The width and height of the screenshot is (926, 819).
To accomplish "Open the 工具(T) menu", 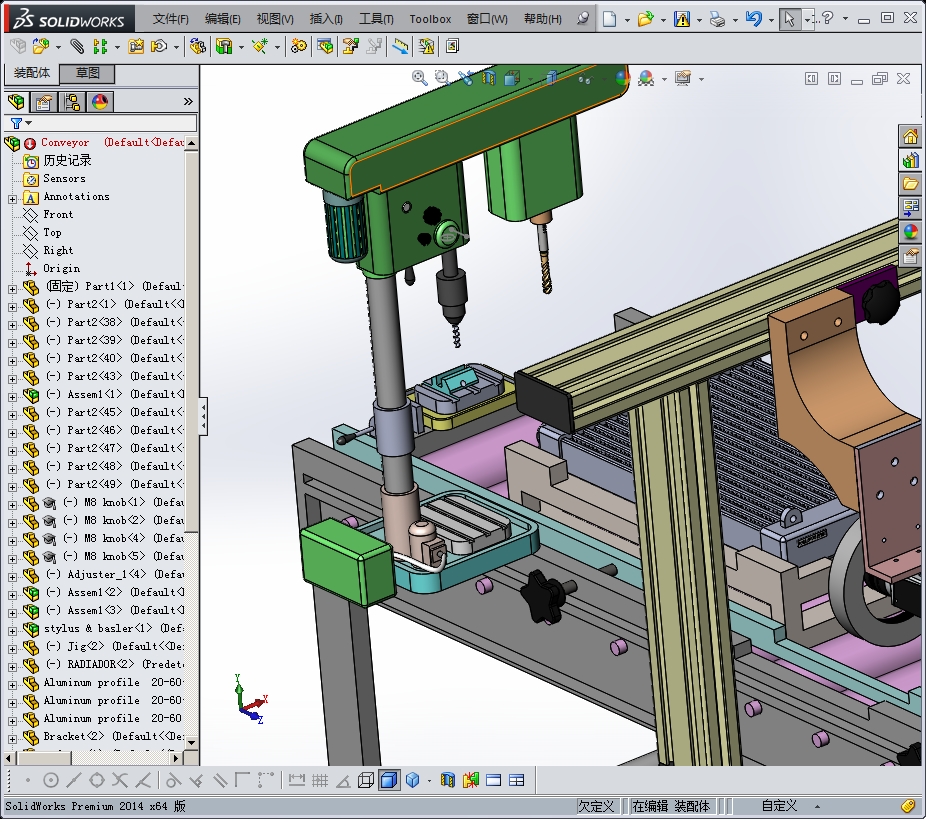I will pyautogui.click(x=376, y=19).
